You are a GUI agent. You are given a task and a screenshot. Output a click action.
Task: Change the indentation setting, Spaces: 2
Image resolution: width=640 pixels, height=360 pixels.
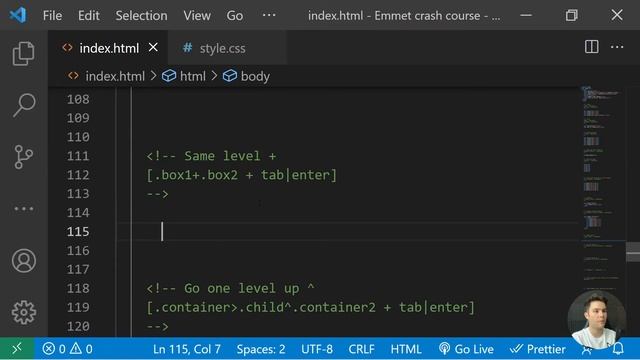click(x=261, y=349)
